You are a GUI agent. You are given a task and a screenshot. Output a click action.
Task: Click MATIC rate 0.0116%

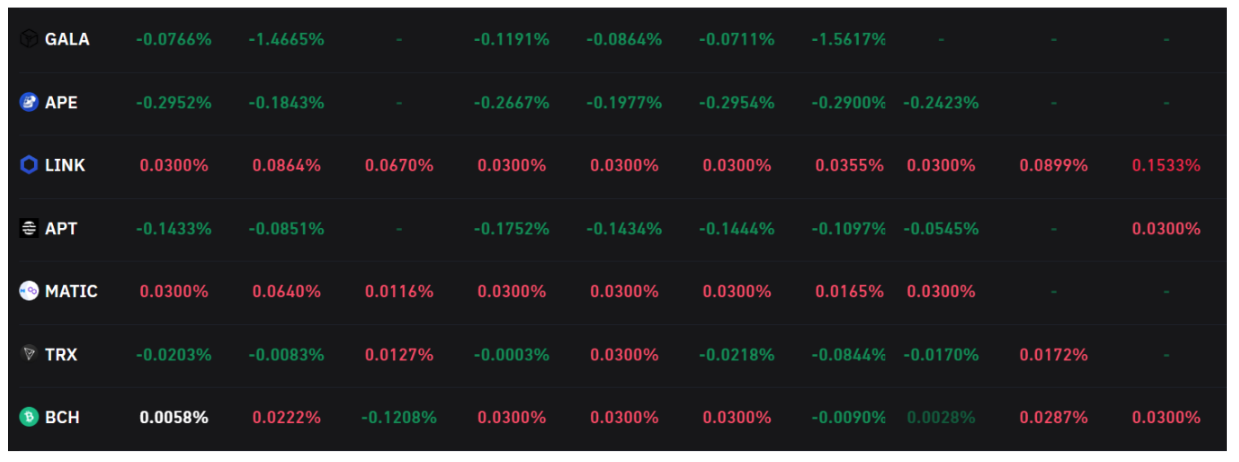(x=399, y=291)
